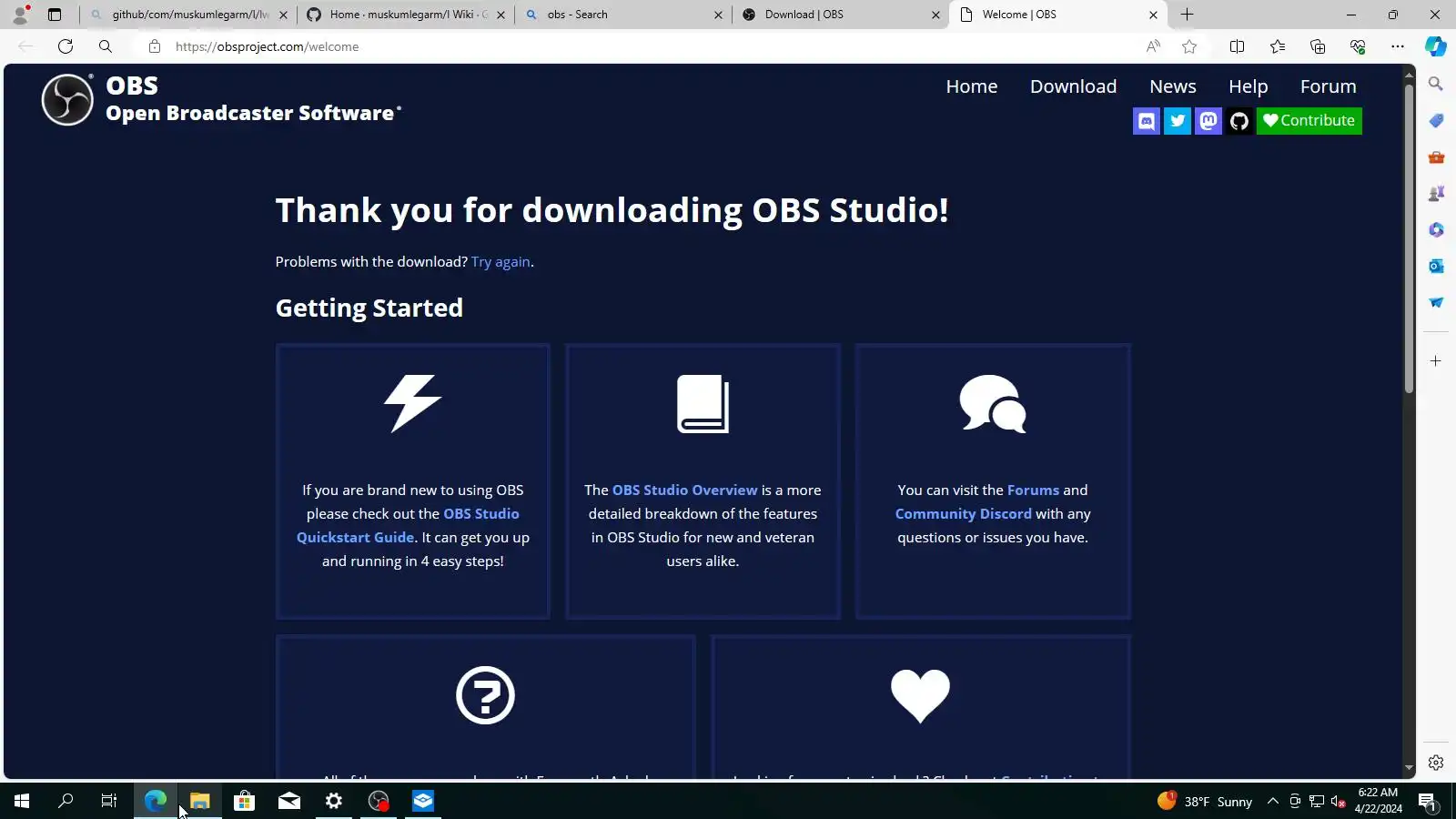Screen dimensions: 1456x819
Task: Open Microsoft Store from the taskbar
Action: pos(244,801)
